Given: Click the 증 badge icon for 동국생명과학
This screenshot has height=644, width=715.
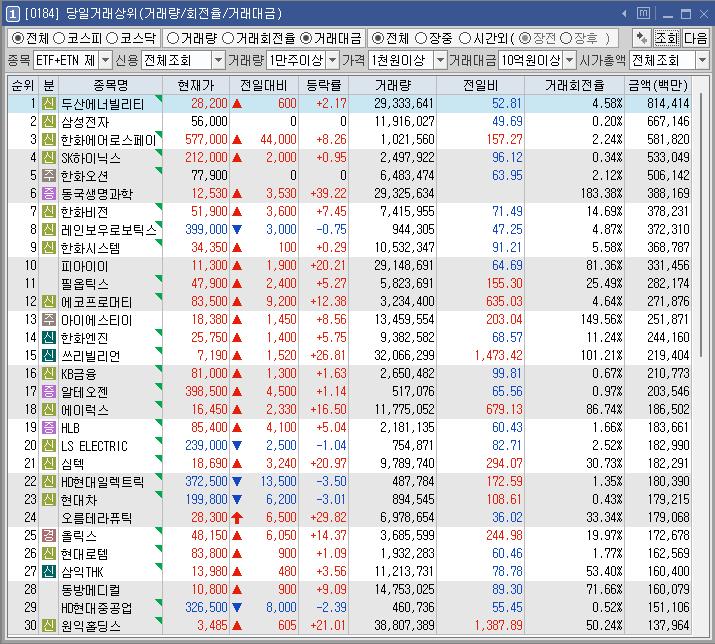Looking at the screenshot, I should pyautogui.click(x=49, y=193).
